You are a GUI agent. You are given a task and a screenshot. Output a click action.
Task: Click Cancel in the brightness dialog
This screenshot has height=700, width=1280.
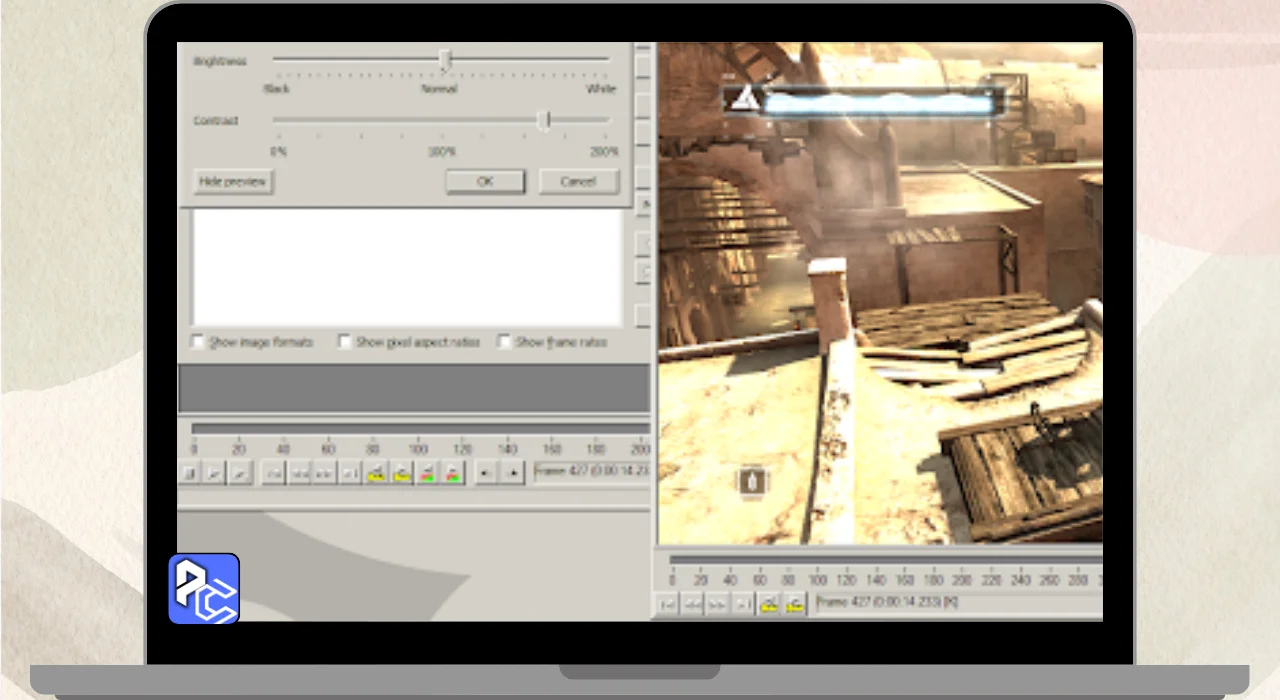[x=578, y=182]
